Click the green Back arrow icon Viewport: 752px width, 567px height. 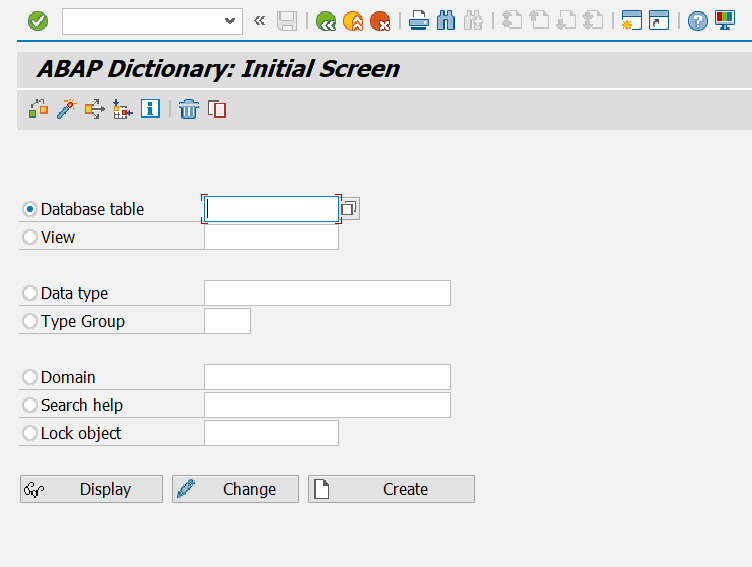326,21
